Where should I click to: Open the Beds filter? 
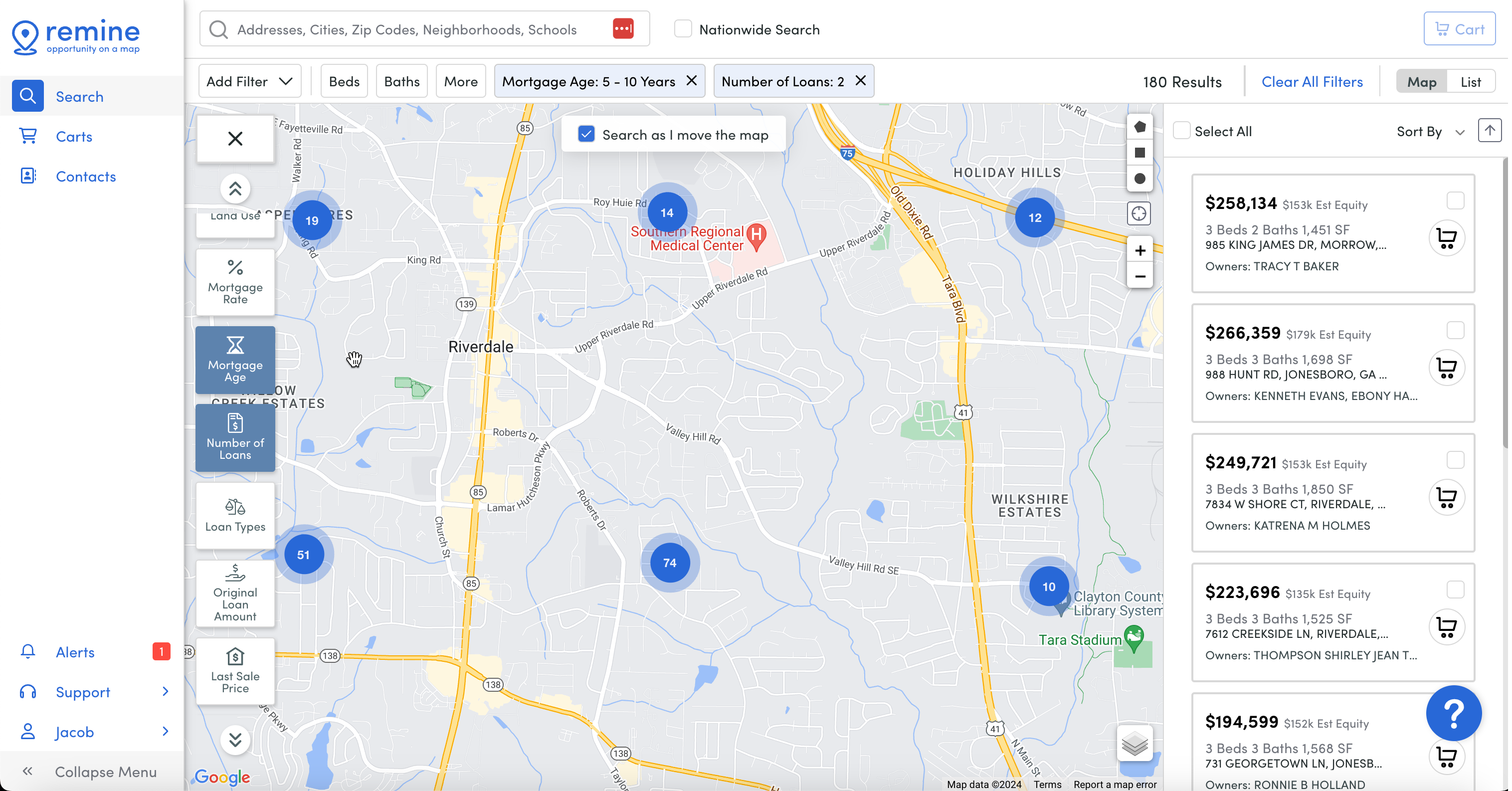pyautogui.click(x=344, y=81)
